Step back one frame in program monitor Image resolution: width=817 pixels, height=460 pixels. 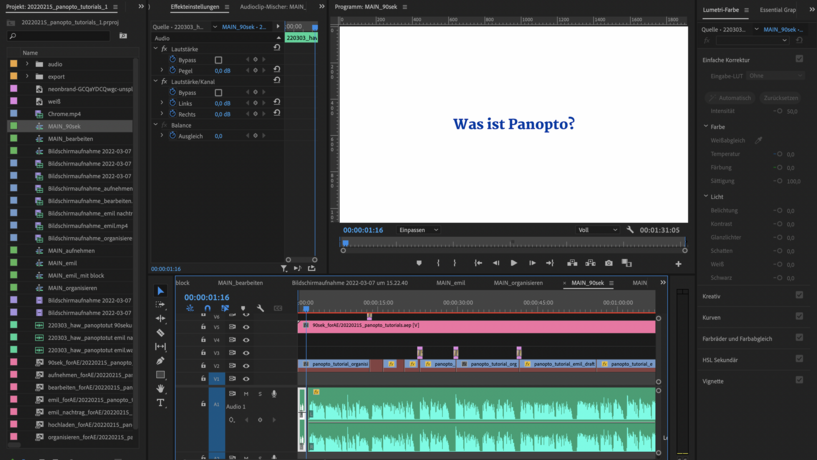coord(496,263)
